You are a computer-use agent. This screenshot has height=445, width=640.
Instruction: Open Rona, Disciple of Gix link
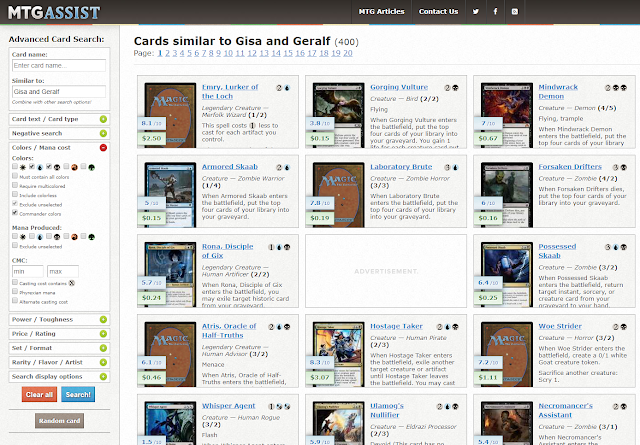pyautogui.click(x=227, y=251)
